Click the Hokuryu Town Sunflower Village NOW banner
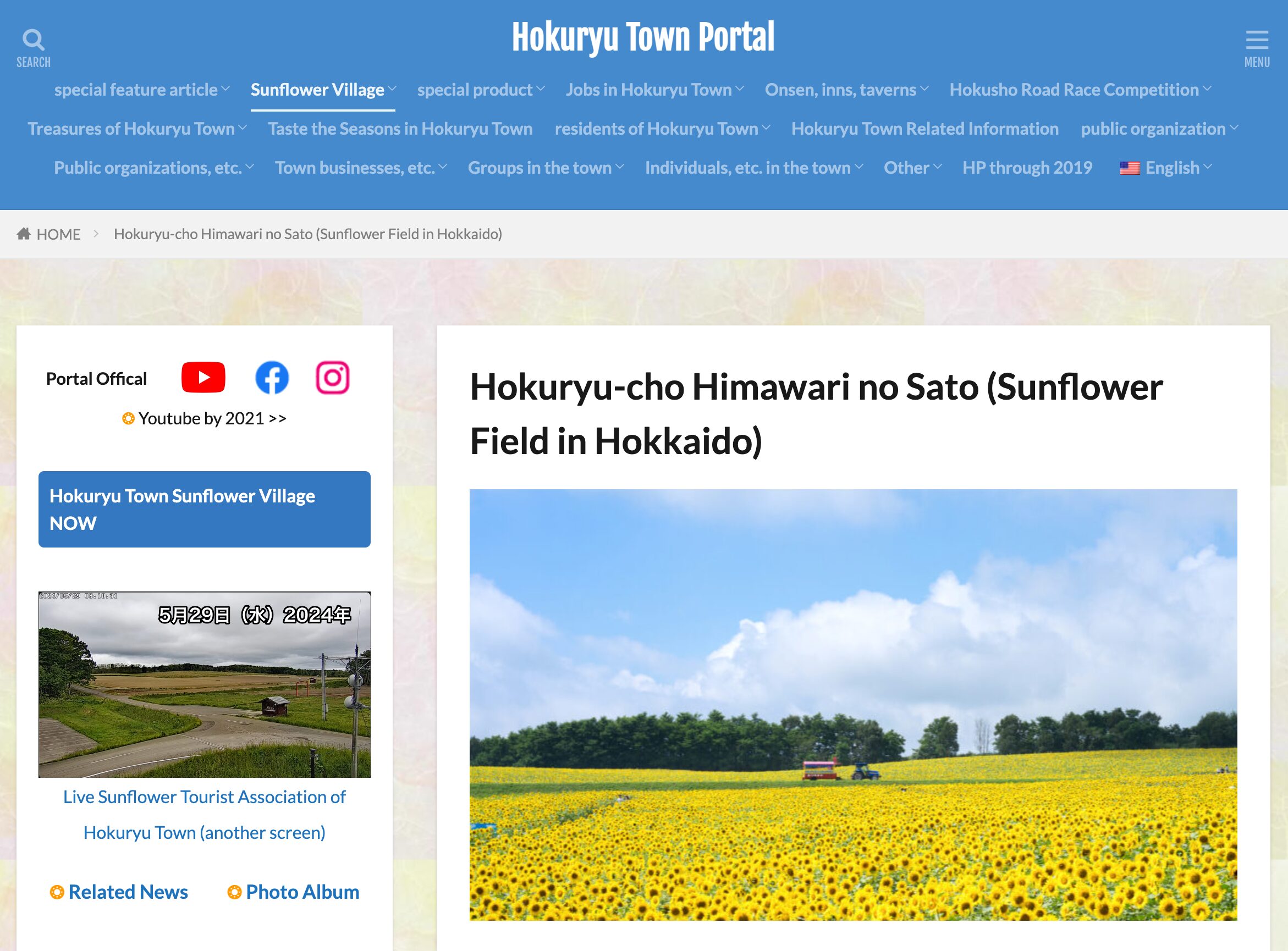 click(x=204, y=509)
